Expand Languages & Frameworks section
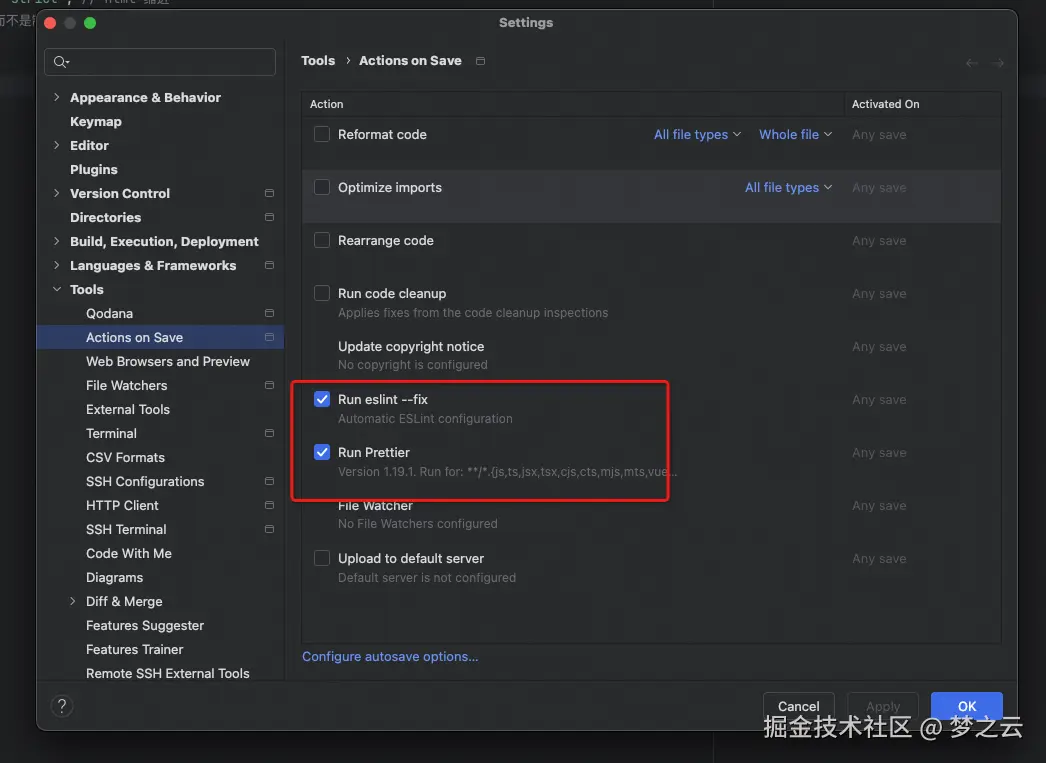1046x763 pixels. point(57,265)
